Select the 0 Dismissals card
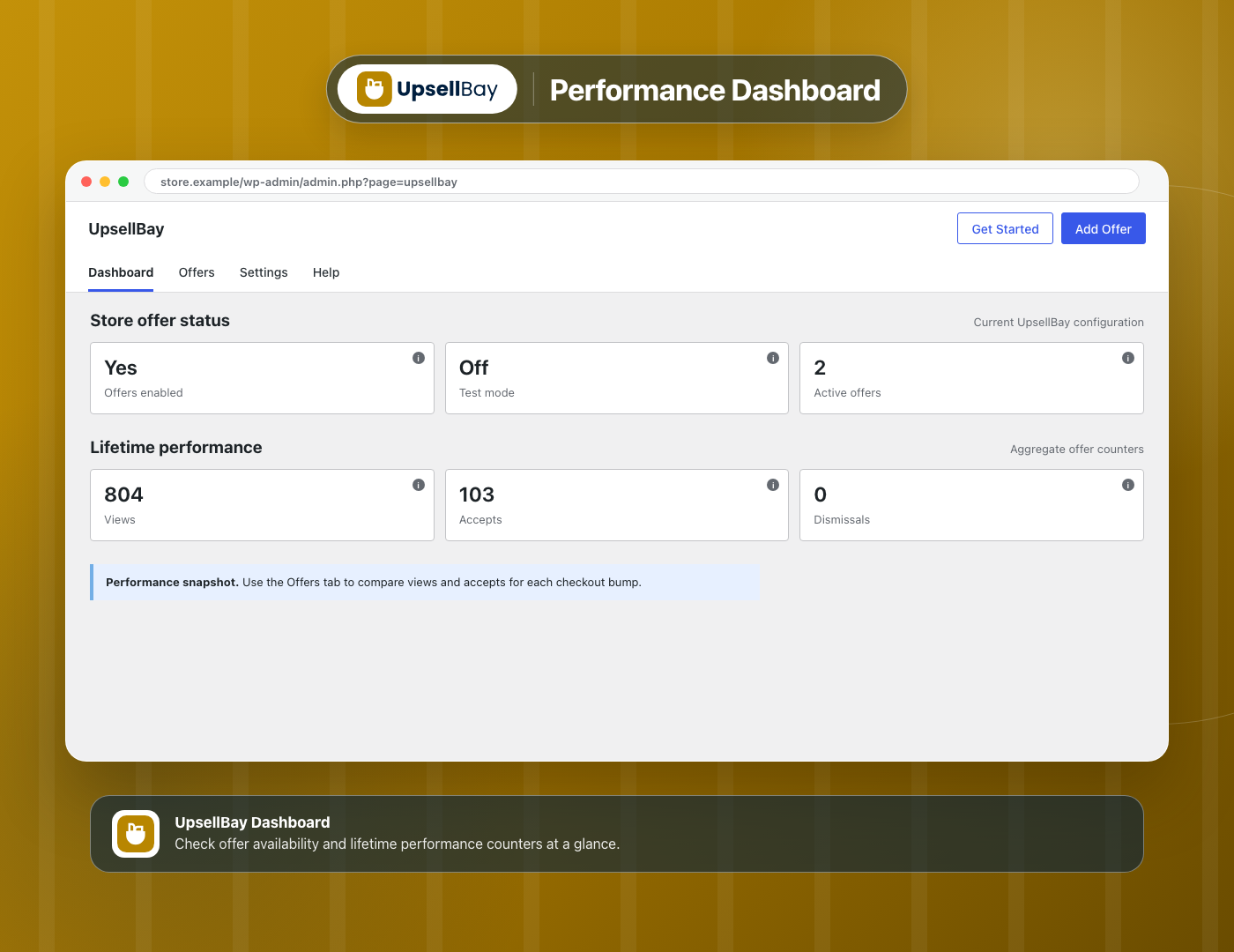1234x952 pixels. (x=971, y=505)
